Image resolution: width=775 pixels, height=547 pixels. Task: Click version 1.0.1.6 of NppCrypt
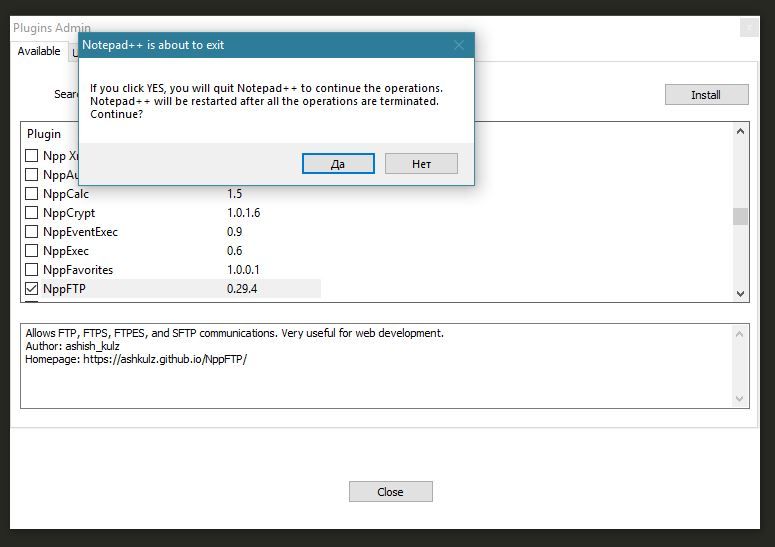point(243,212)
